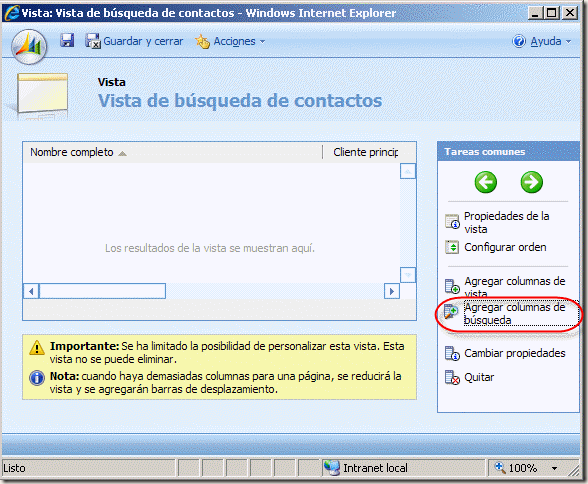Click the Internet Explorer title bar icon
The height and width of the screenshot is (484, 588).
[12, 13]
